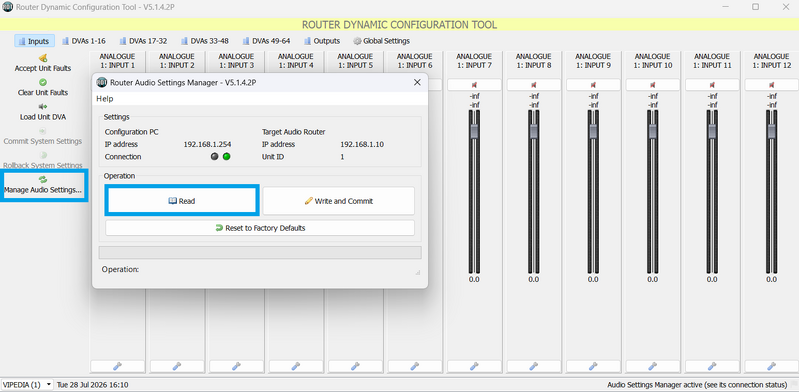Mute the Input 8 channel
799x392 pixels.
[534, 85]
